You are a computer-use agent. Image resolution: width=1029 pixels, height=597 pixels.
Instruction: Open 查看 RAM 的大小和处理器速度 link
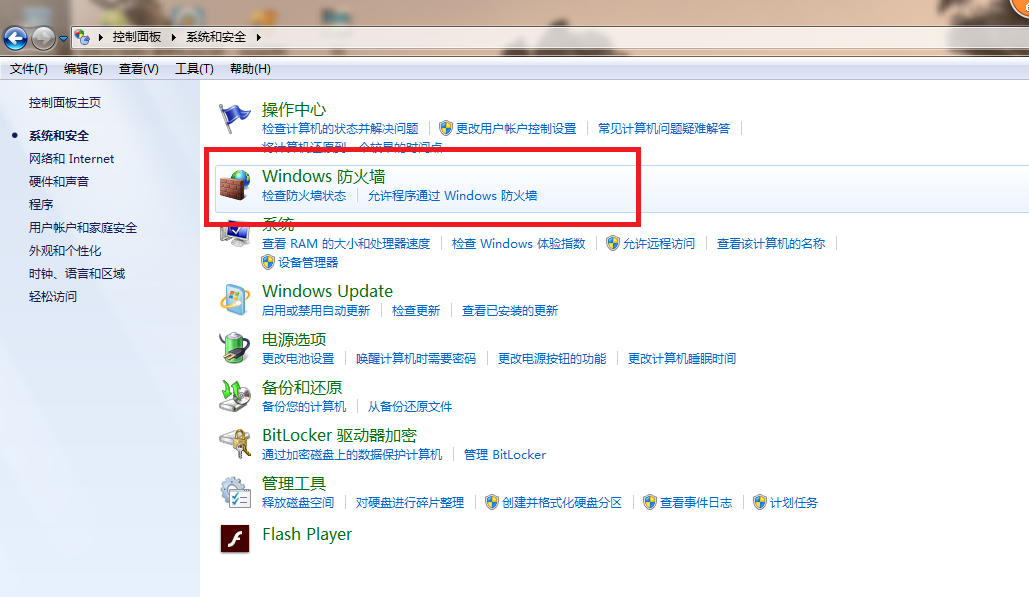pos(346,243)
